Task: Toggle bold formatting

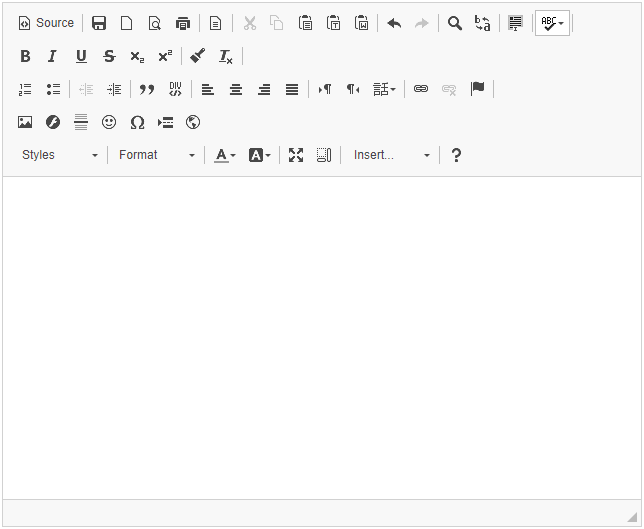Action: [x=25, y=56]
